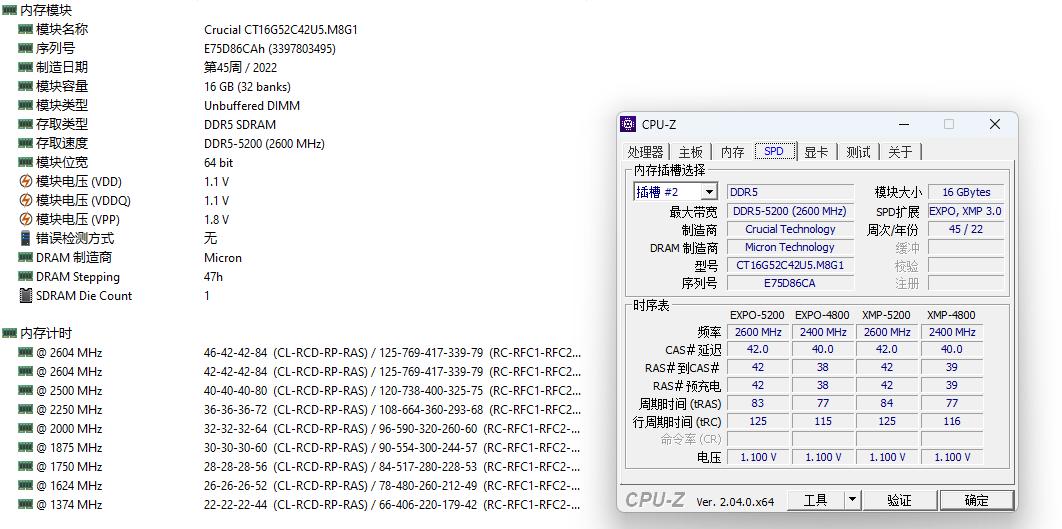Image resolution: width=1062 pixels, height=529 pixels.
Task: Click the icon beside DRAM Stepping
Action: (25, 276)
